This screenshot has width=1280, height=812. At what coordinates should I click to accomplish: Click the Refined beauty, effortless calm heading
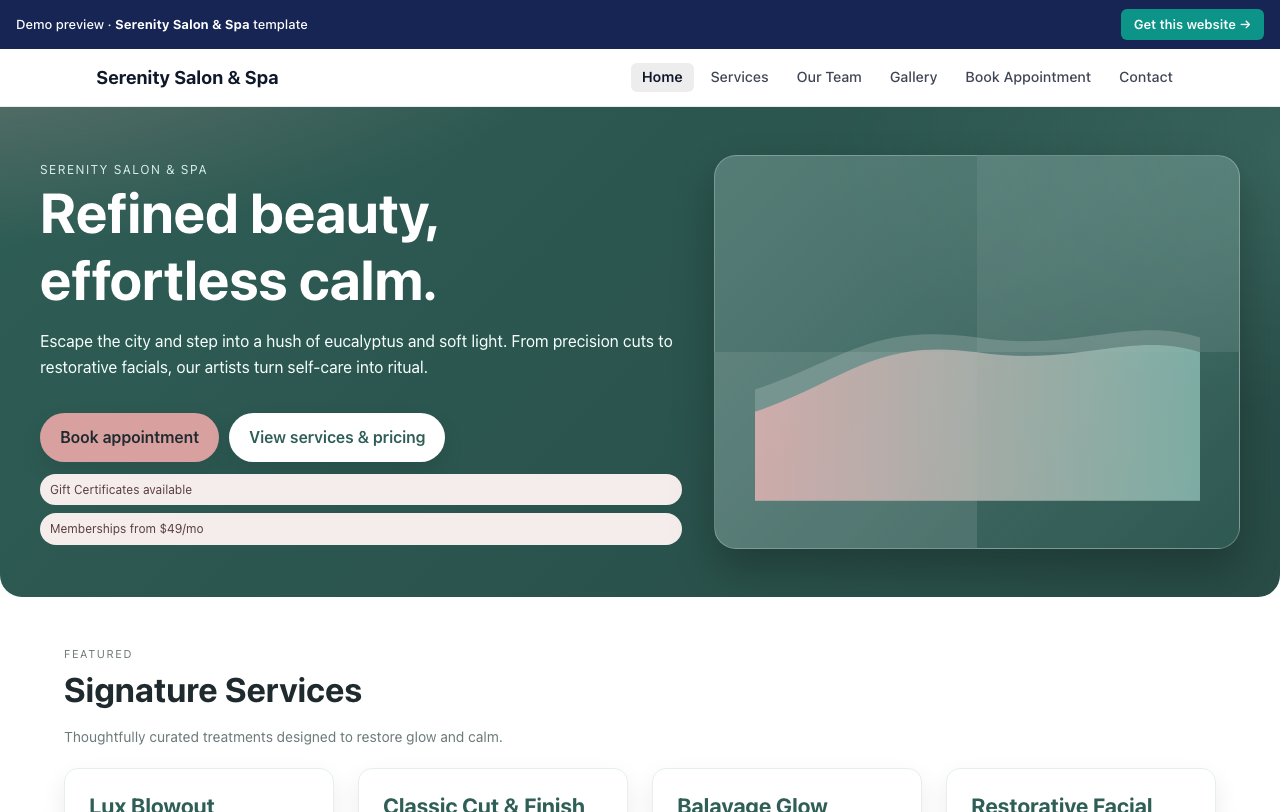240,247
